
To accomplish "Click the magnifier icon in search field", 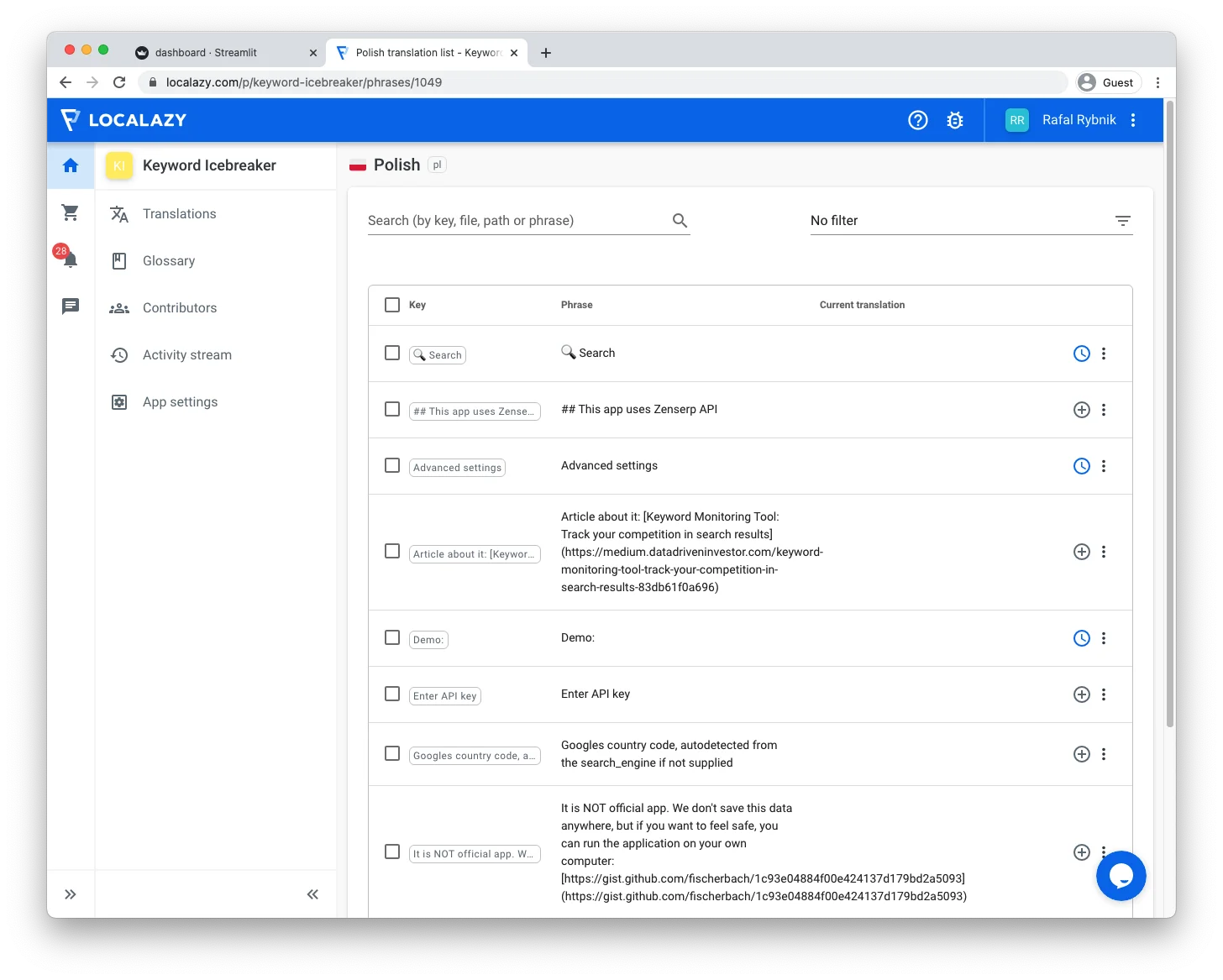I will (x=680, y=221).
